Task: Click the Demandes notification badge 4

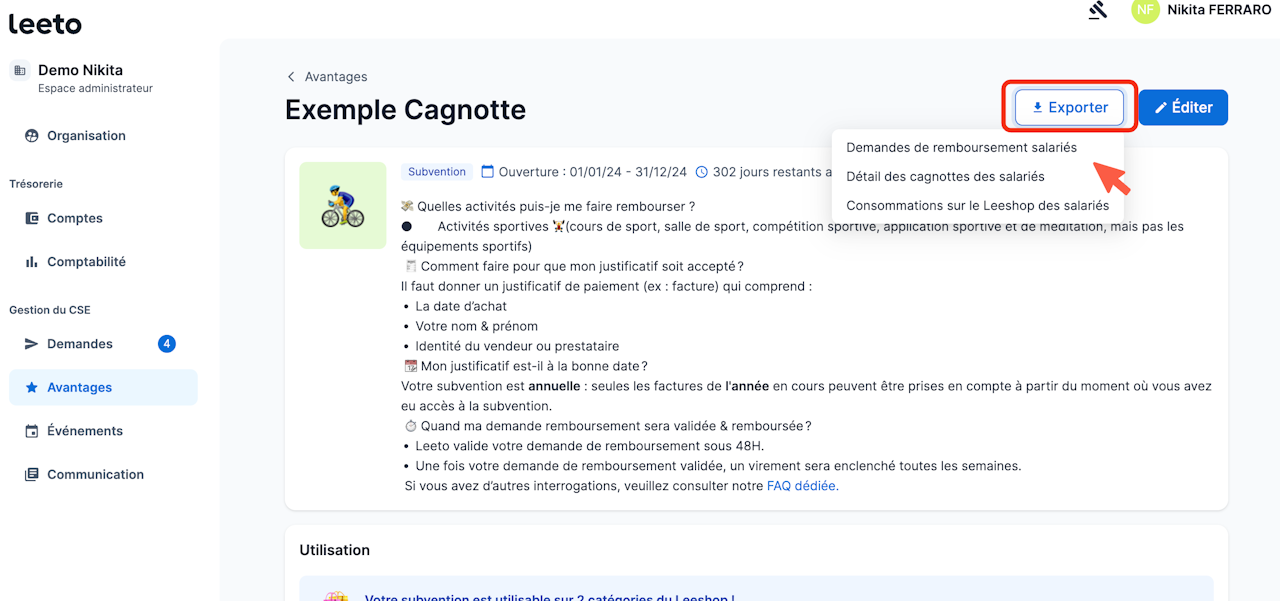Action: tap(166, 344)
